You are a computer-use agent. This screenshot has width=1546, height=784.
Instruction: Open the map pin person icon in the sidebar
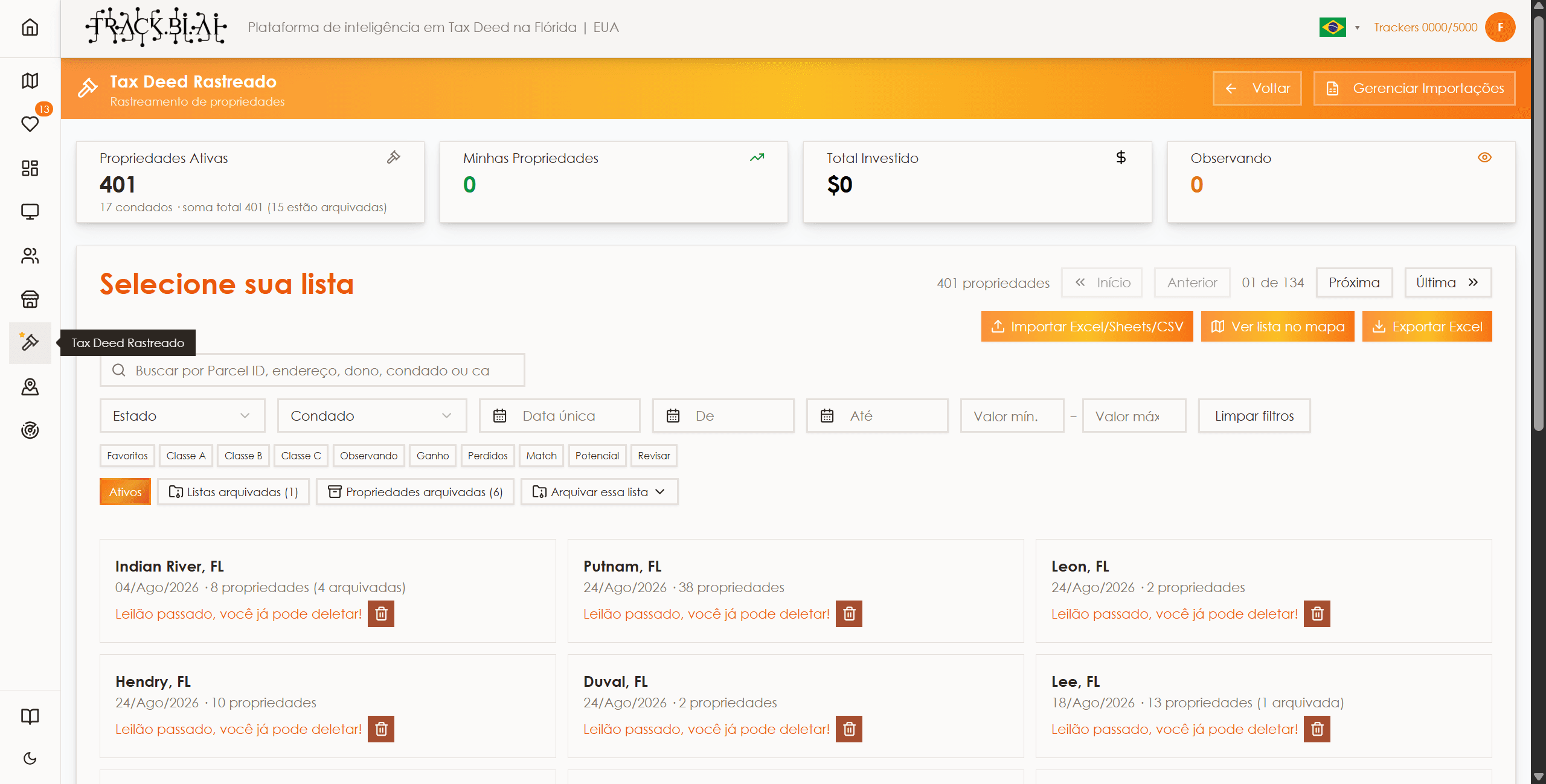(30, 386)
